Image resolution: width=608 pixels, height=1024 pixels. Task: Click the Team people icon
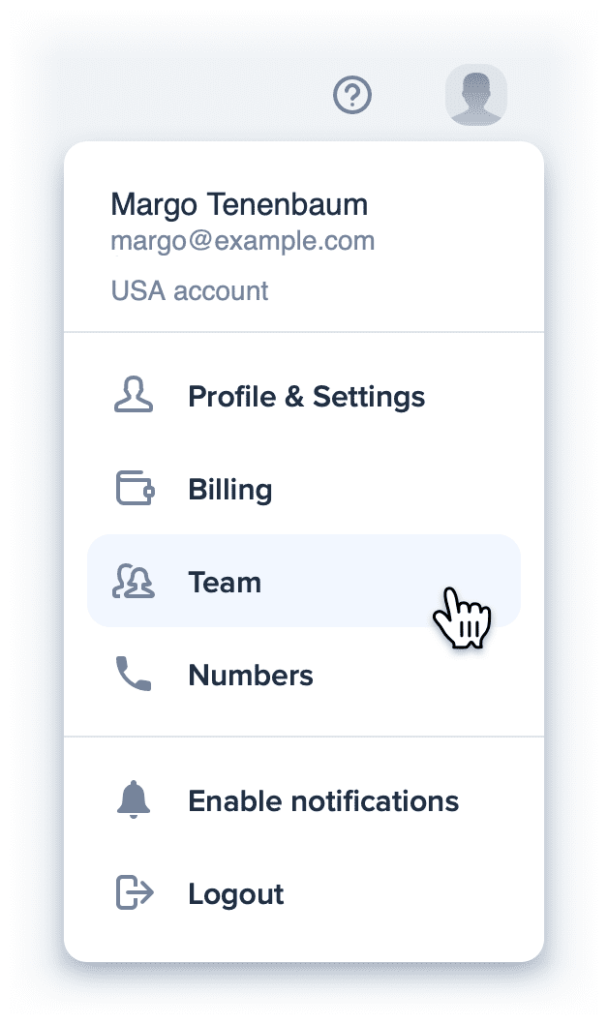[133, 582]
